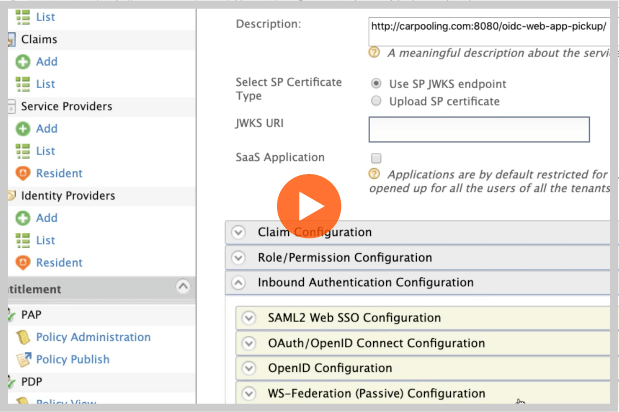Click the list icon above the Claims section
The image size is (619, 412).
[x=23, y=17]
